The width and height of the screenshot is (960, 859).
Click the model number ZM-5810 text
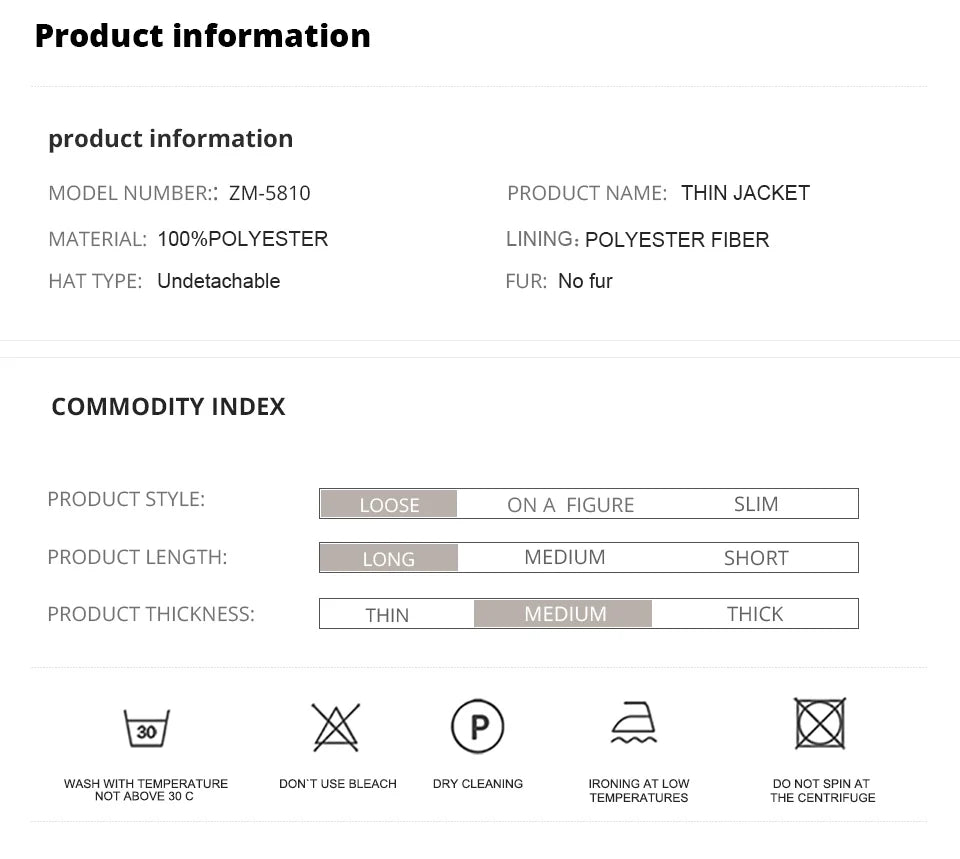click(x=270, y=193)
